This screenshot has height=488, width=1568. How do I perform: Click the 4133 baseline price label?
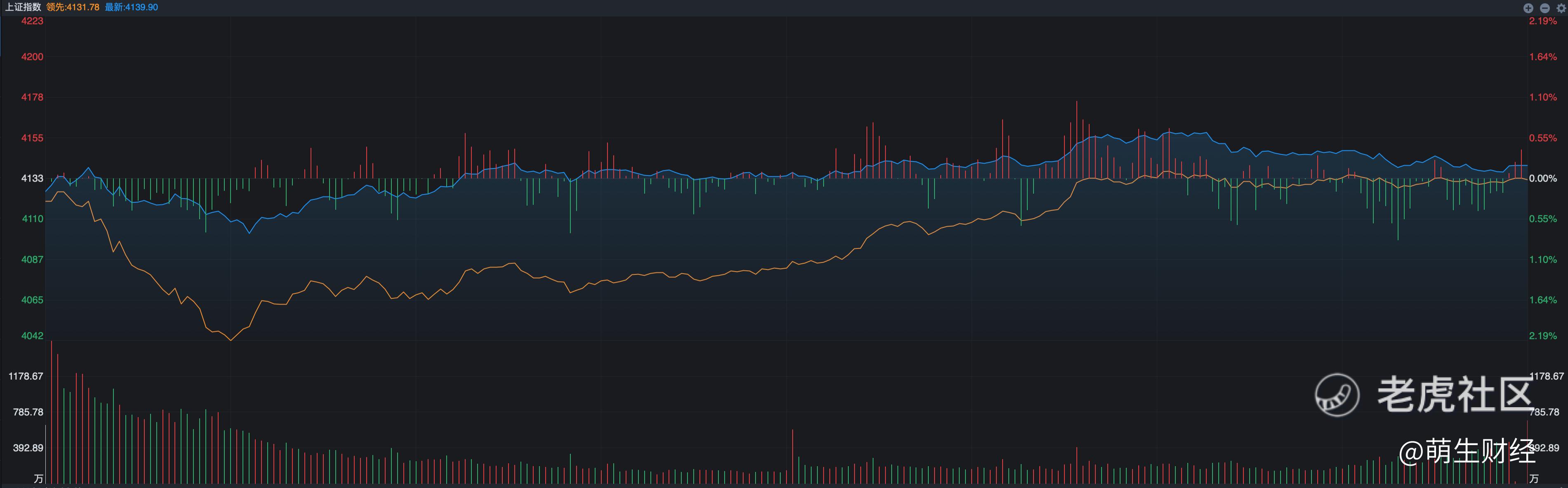[32, 178]
